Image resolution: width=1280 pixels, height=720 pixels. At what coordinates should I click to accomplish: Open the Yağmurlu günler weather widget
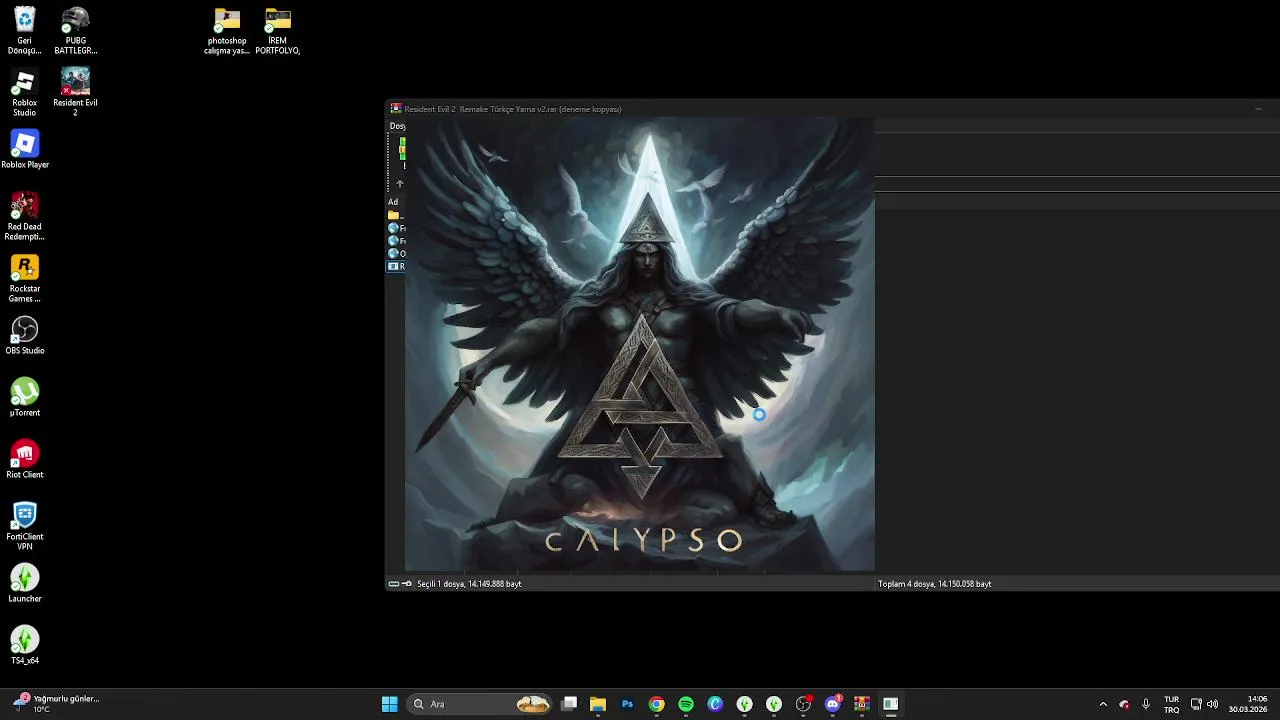[x=55, y=704]
